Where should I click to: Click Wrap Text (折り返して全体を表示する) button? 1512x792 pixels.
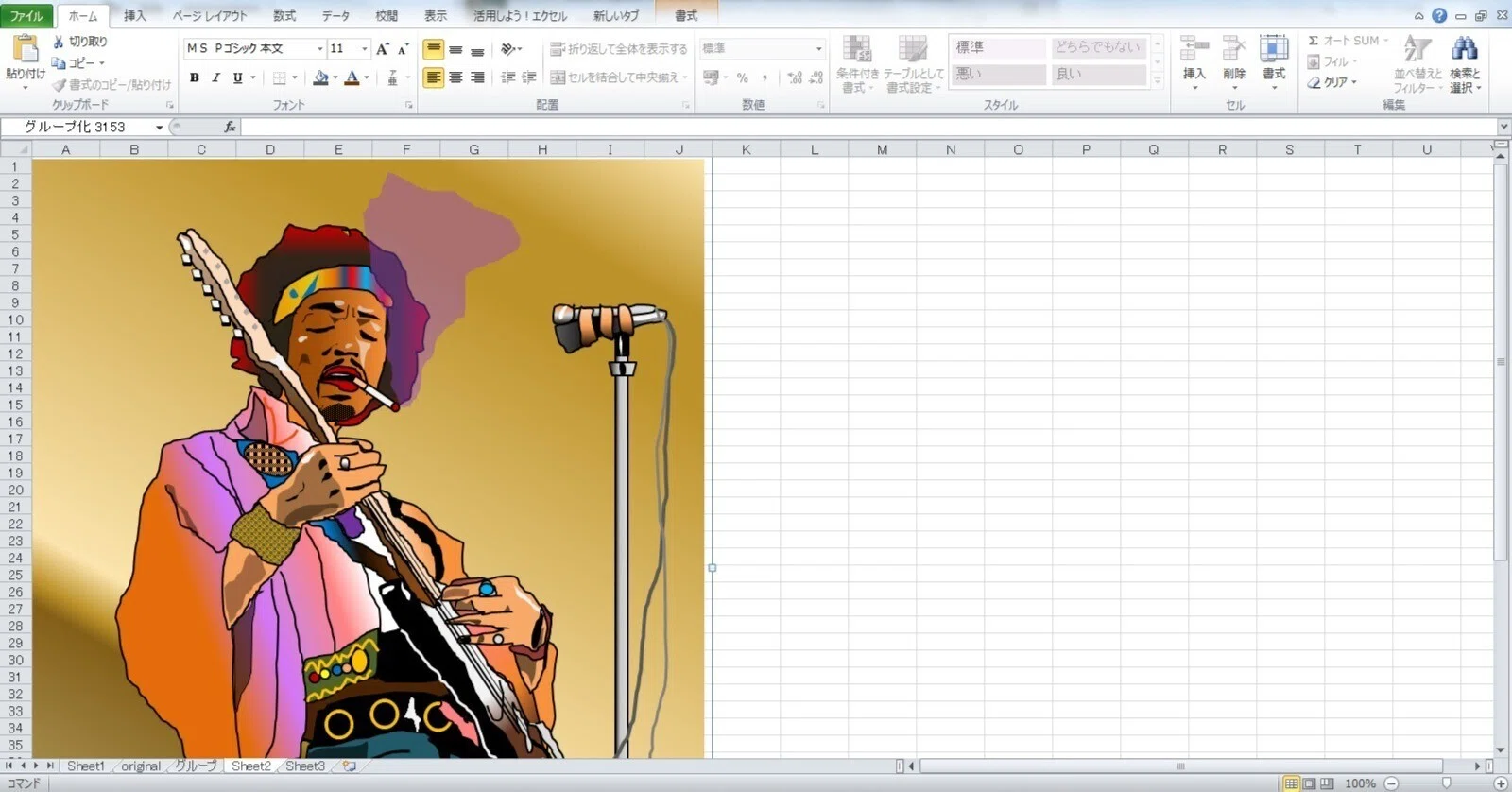619,48
